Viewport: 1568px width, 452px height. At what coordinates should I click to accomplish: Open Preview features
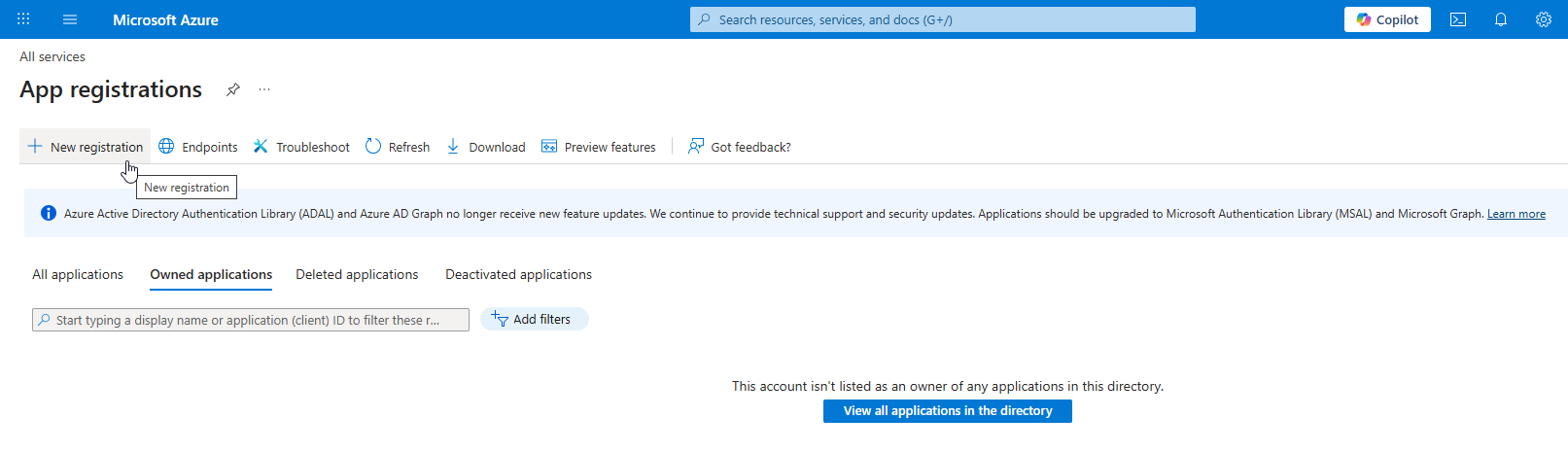(599, 147)
